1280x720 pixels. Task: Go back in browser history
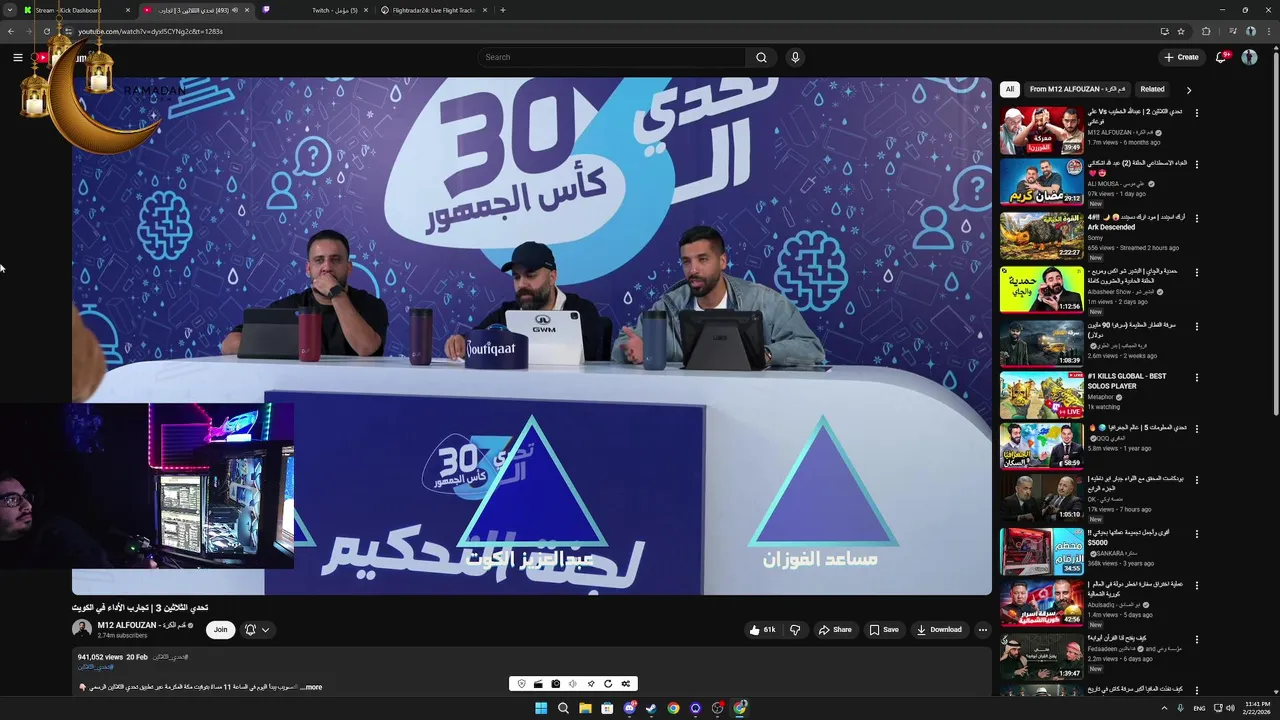[11, 31]
